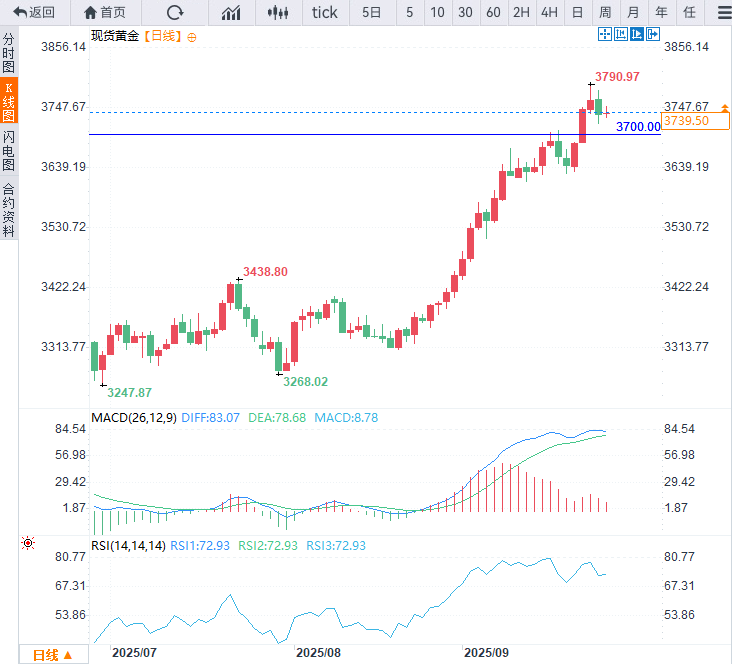Switch to 分时图 side tab
The image size is (732, 664).
tap(8, 52)
